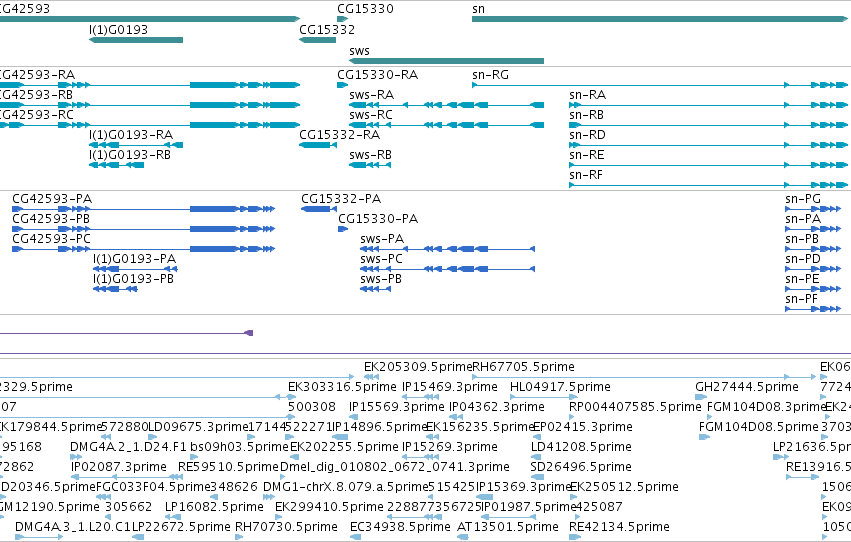Image resolution: width=851 pixels, height=542 pixels.
Task: Click the sn gene label
Action: coord(478,9)
